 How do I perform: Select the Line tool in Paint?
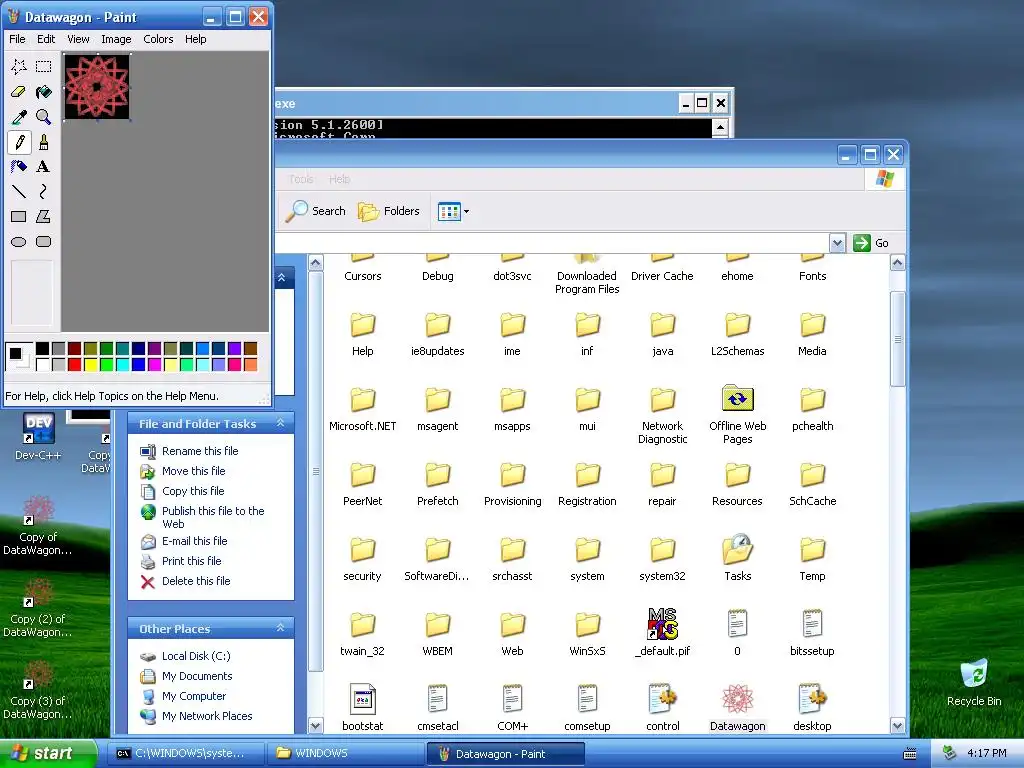(x=19, y=191)
